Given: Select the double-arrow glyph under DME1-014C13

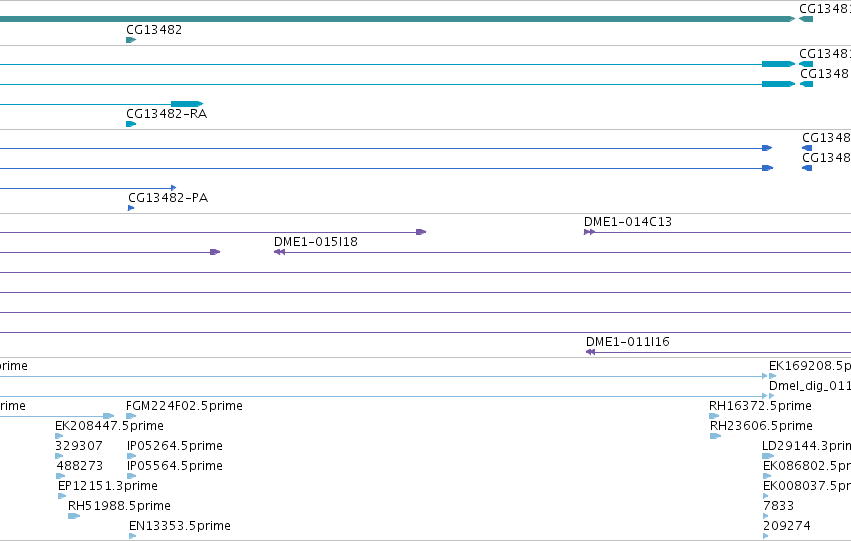Looking at the screenshot, I should point(589,232).
